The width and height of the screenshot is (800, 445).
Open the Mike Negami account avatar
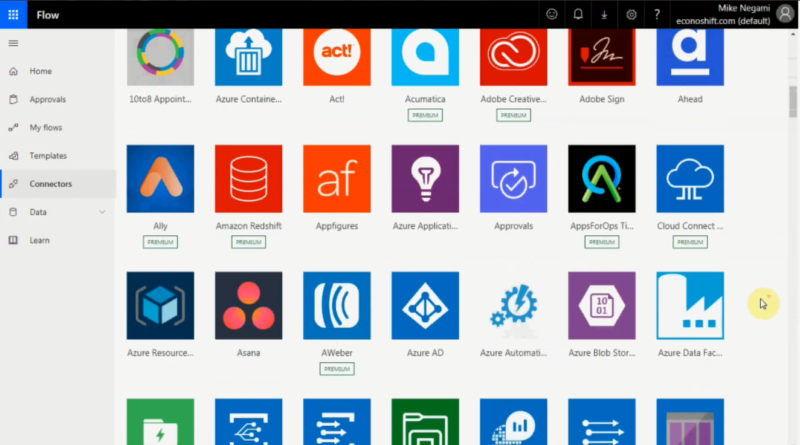(x=785, y=14)
